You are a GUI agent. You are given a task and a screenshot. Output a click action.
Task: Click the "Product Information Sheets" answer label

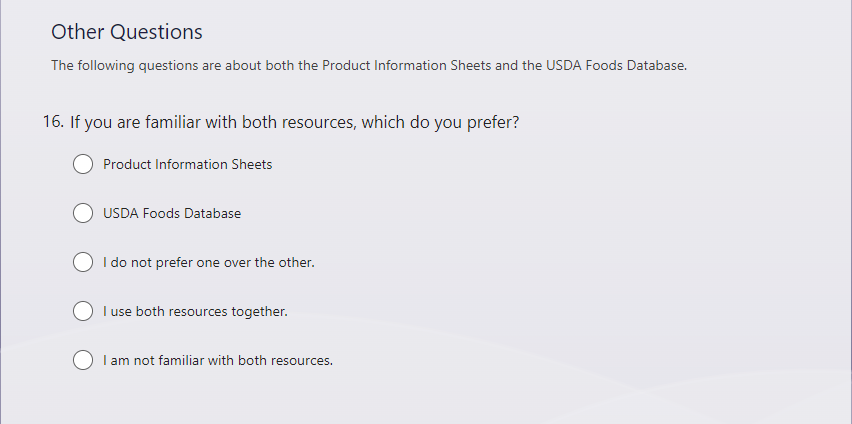coord(187,164)
